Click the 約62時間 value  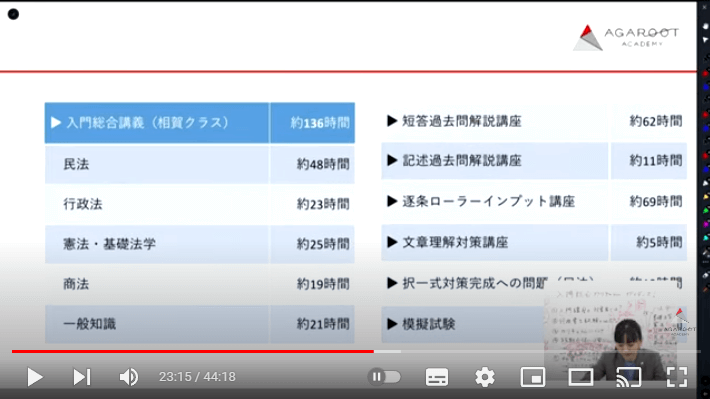pos(656,121)
